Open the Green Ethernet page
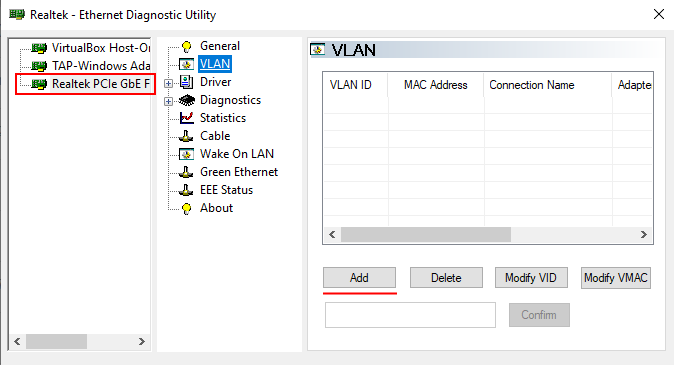 [x=239, y=172]
